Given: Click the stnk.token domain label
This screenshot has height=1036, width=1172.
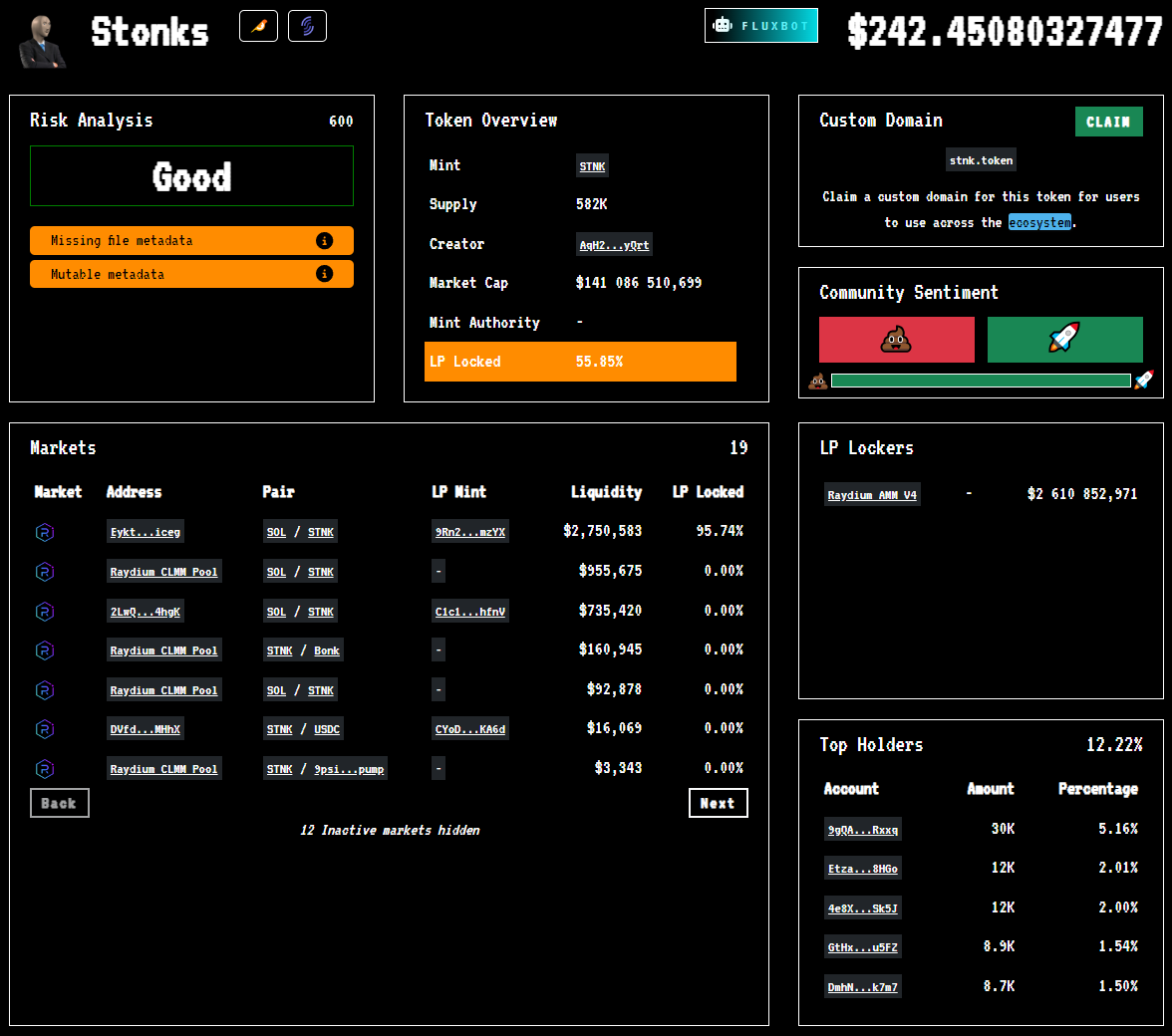Looking at the screenshot, I should [x=981, y=159].
